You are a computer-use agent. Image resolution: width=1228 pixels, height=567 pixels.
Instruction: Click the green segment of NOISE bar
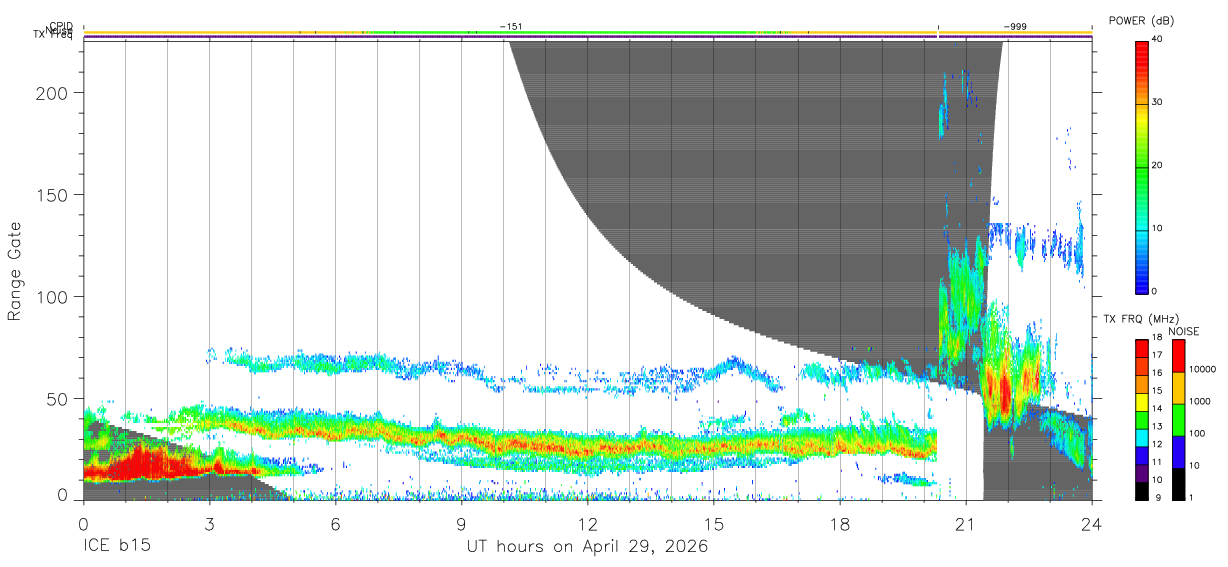coord(1178,420)
